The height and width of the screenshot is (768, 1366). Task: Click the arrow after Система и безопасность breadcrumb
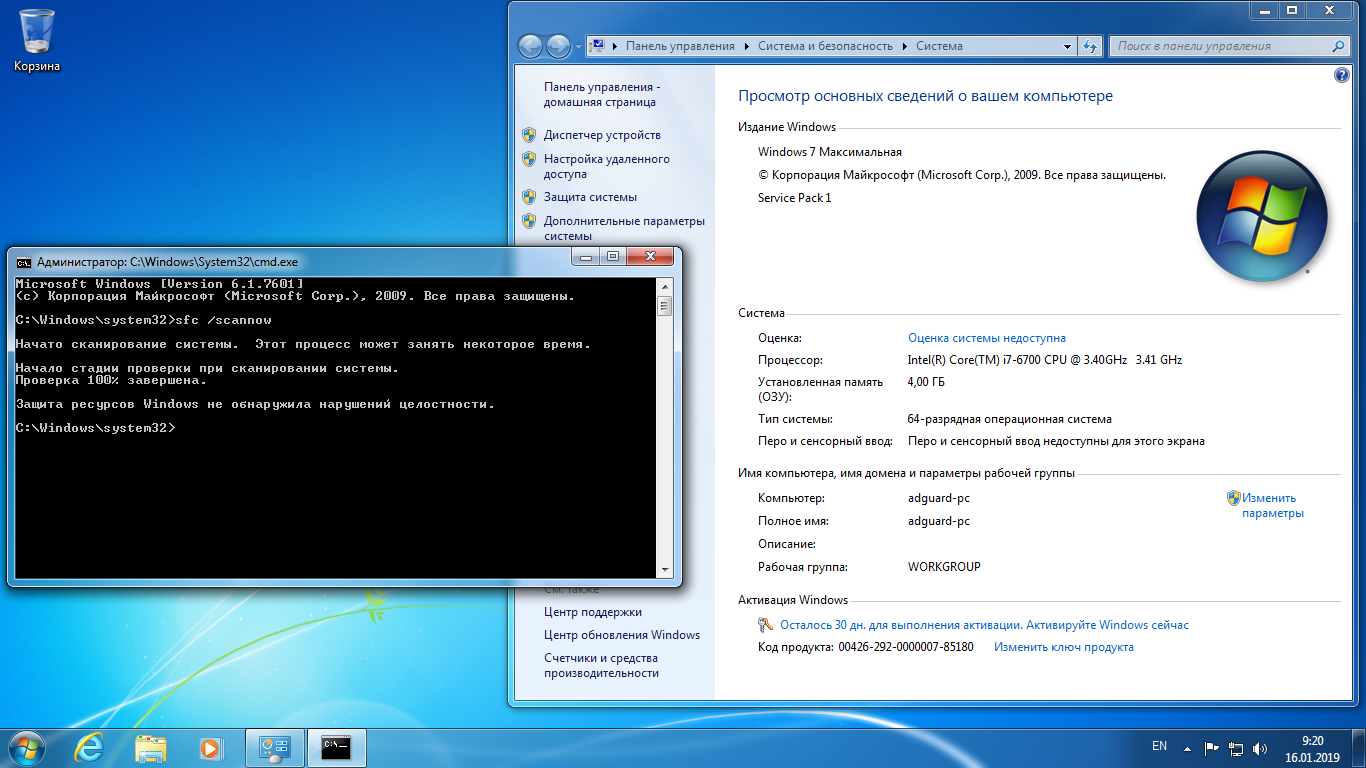(905, 46)
